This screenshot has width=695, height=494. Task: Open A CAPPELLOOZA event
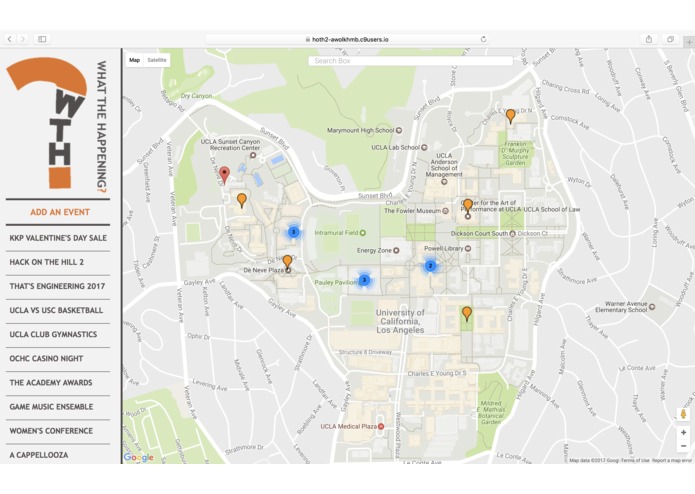(x=58, y=455)
